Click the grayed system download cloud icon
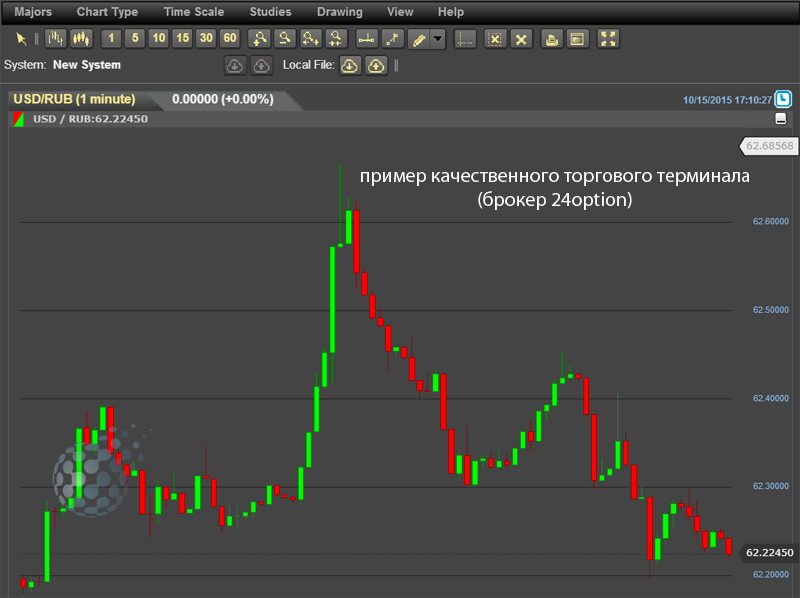 (235, 66)
